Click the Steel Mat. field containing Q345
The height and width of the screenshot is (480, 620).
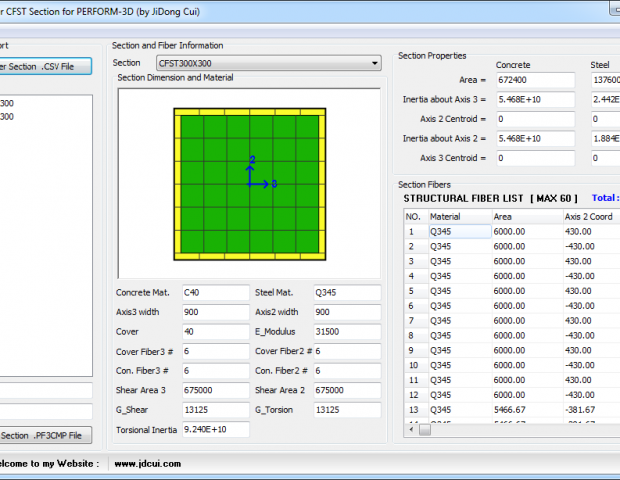[x=346, y=293]
